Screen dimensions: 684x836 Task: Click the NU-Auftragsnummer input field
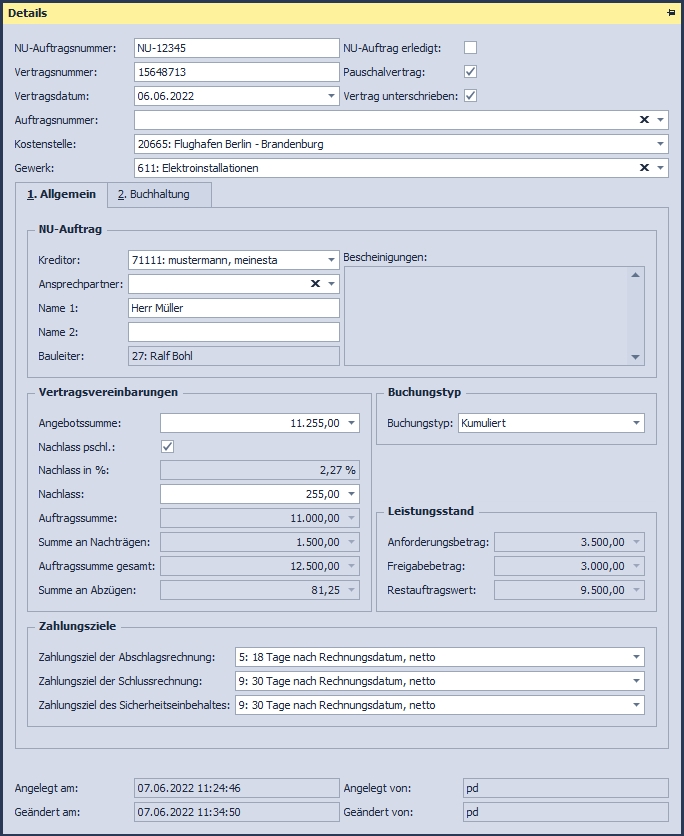click(x=236, y=48)
